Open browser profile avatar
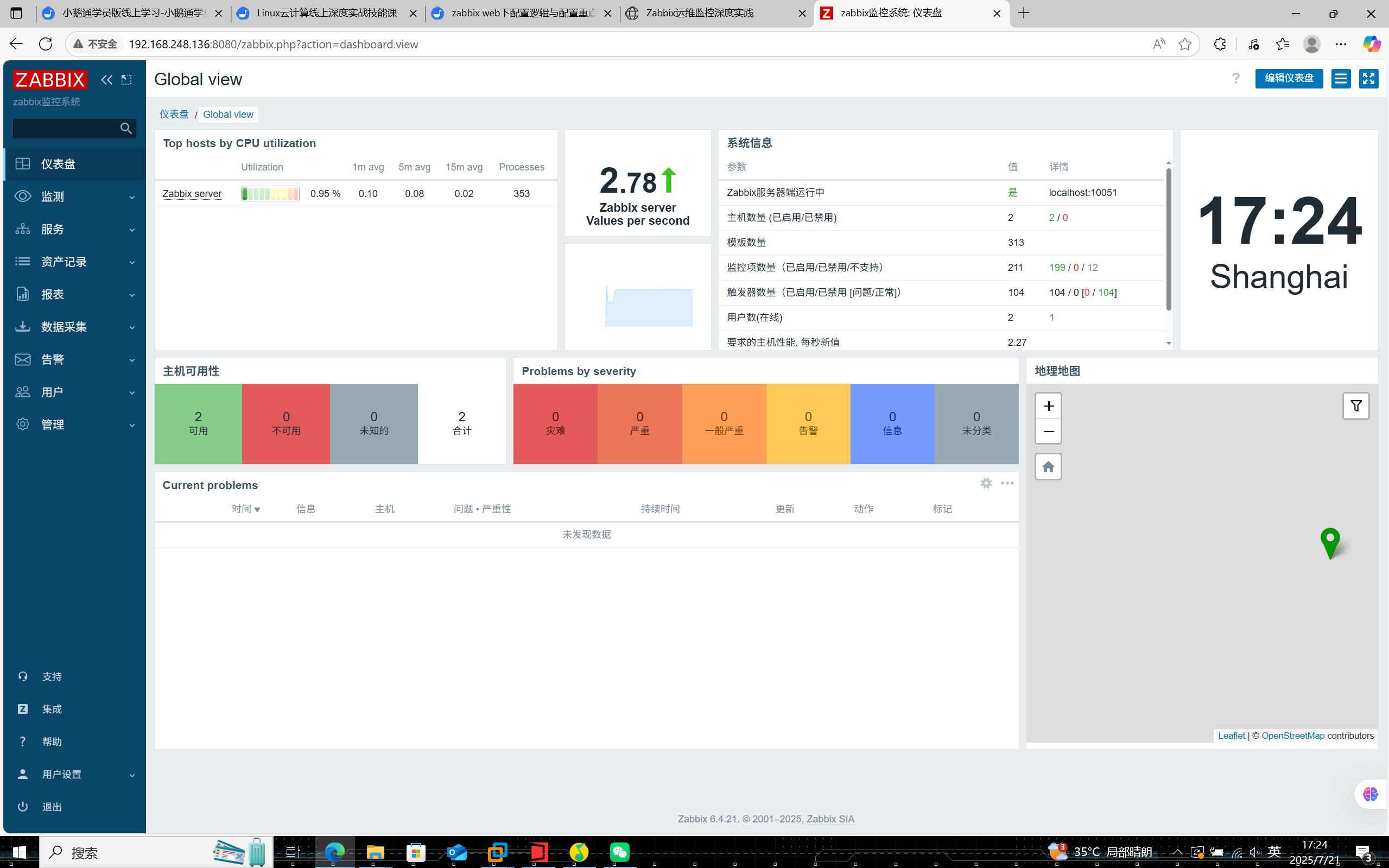 pyautogui.click(x=1311, y=44)
